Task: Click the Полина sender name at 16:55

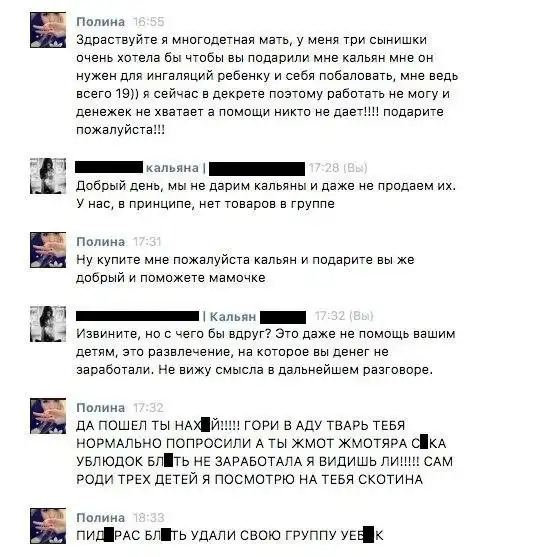Action: (x=101, y=22)
